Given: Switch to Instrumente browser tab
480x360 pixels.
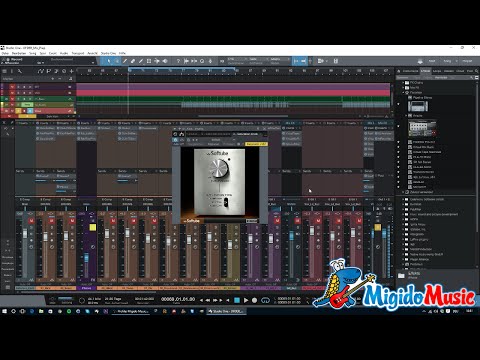Looking at the screenshot, I should (x=410, y=71).
